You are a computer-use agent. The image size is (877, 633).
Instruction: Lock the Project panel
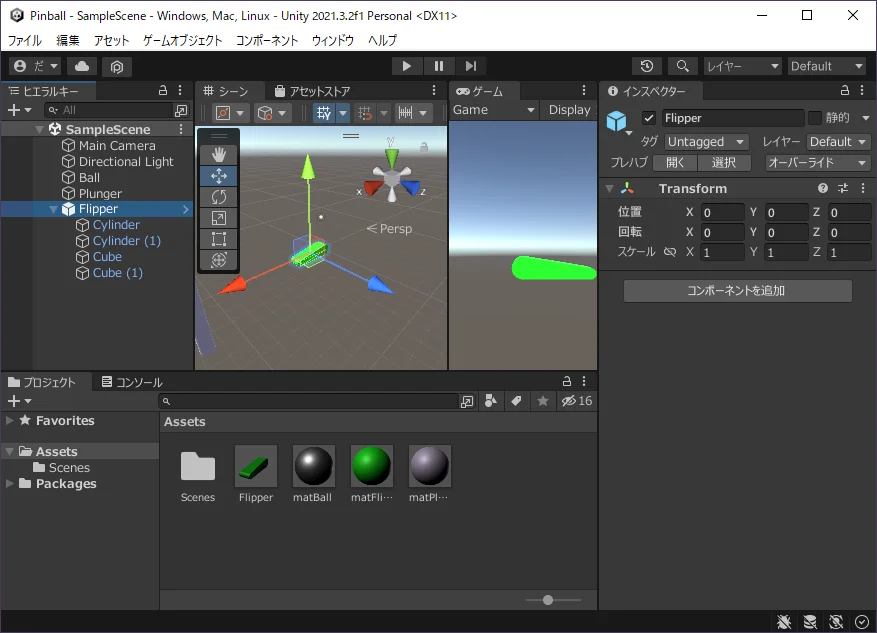pos(567,381)
